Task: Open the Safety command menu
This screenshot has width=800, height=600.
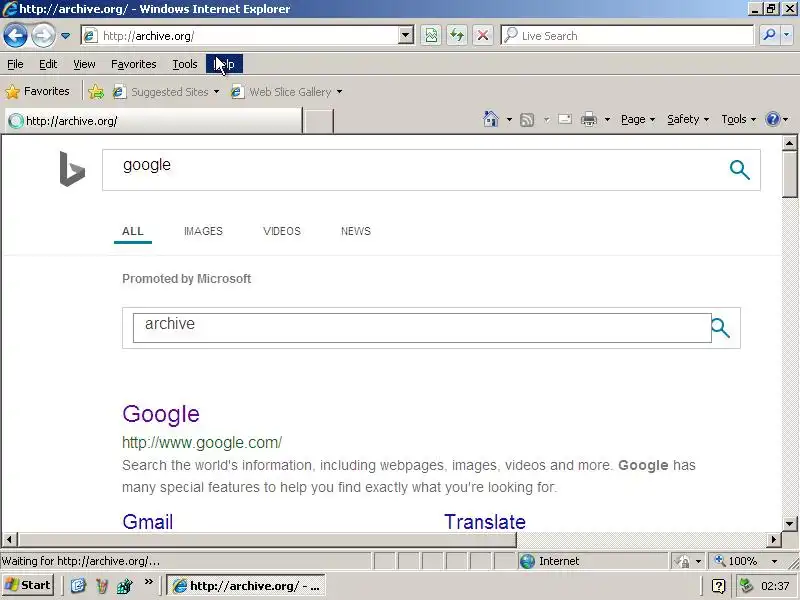Action: (x=688, y=119)
